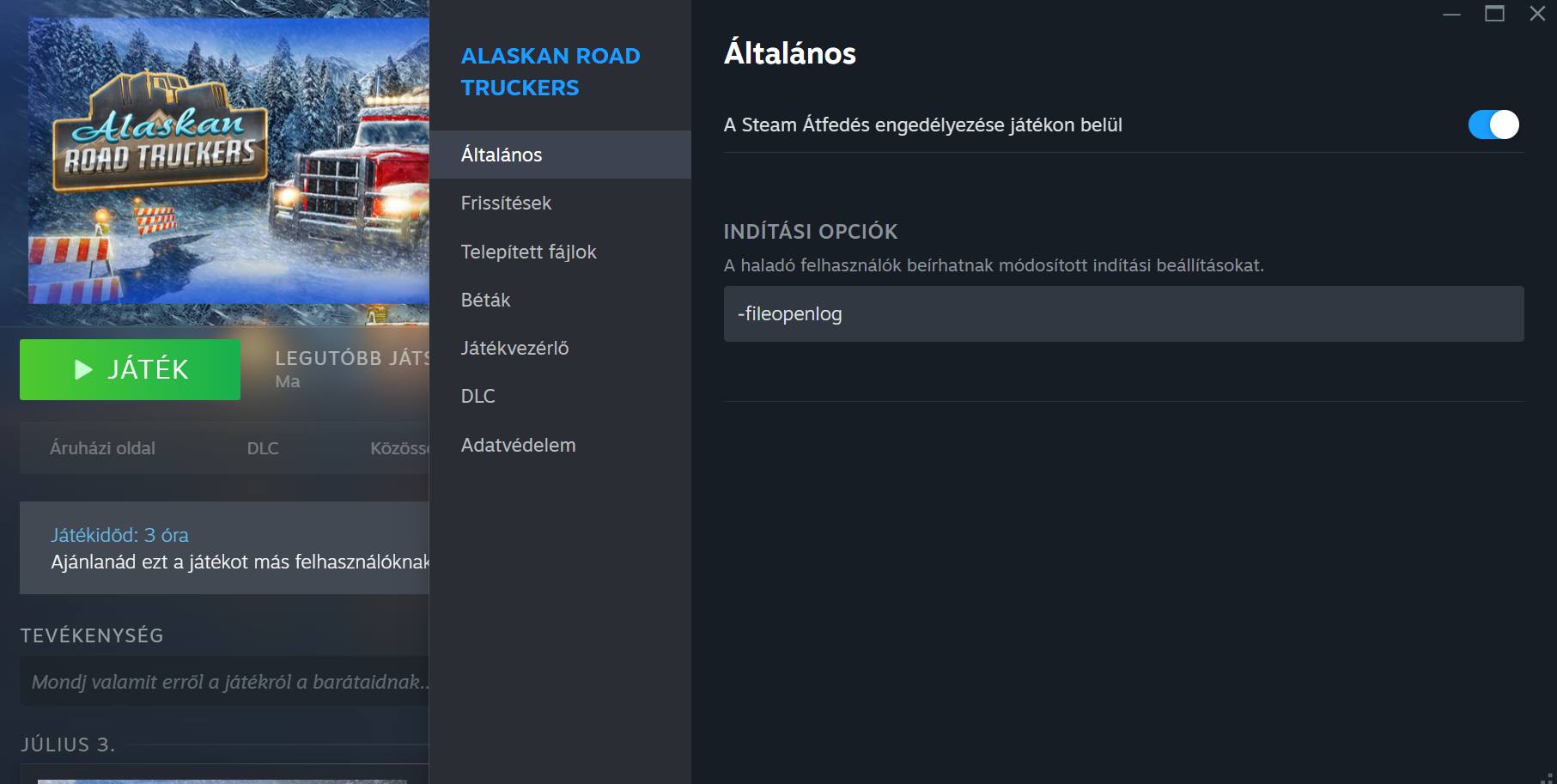The height and width of the screenshot is (784, 1557).
Task: Select DLC in the properties sidebar
Action: (x=477, y=396)
